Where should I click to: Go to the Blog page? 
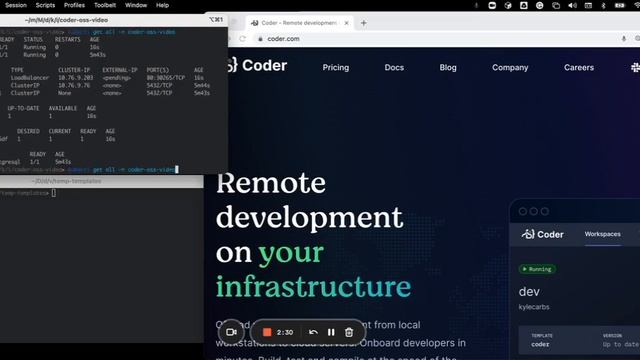point(448,68)
